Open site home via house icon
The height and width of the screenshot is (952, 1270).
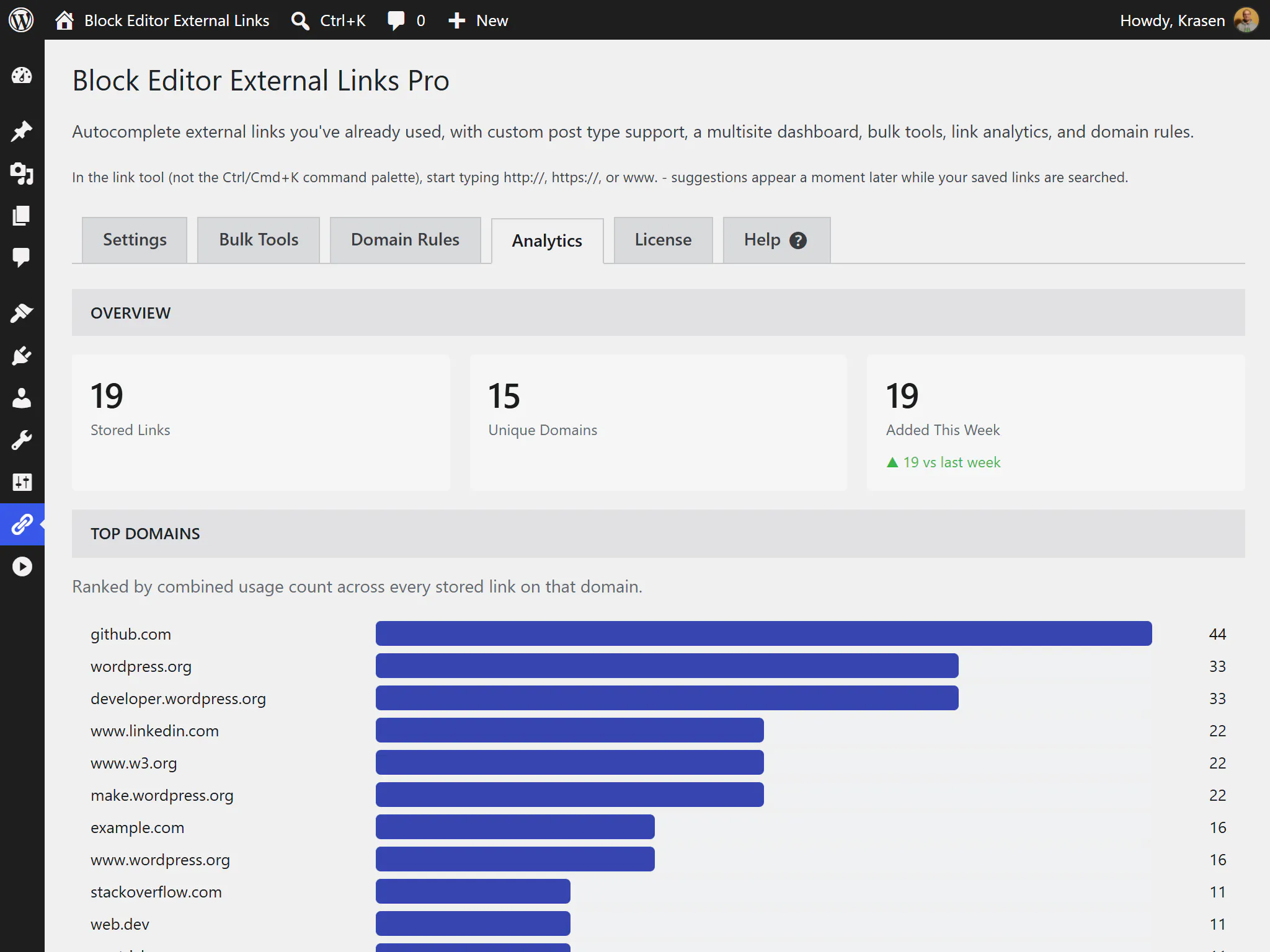64,20
